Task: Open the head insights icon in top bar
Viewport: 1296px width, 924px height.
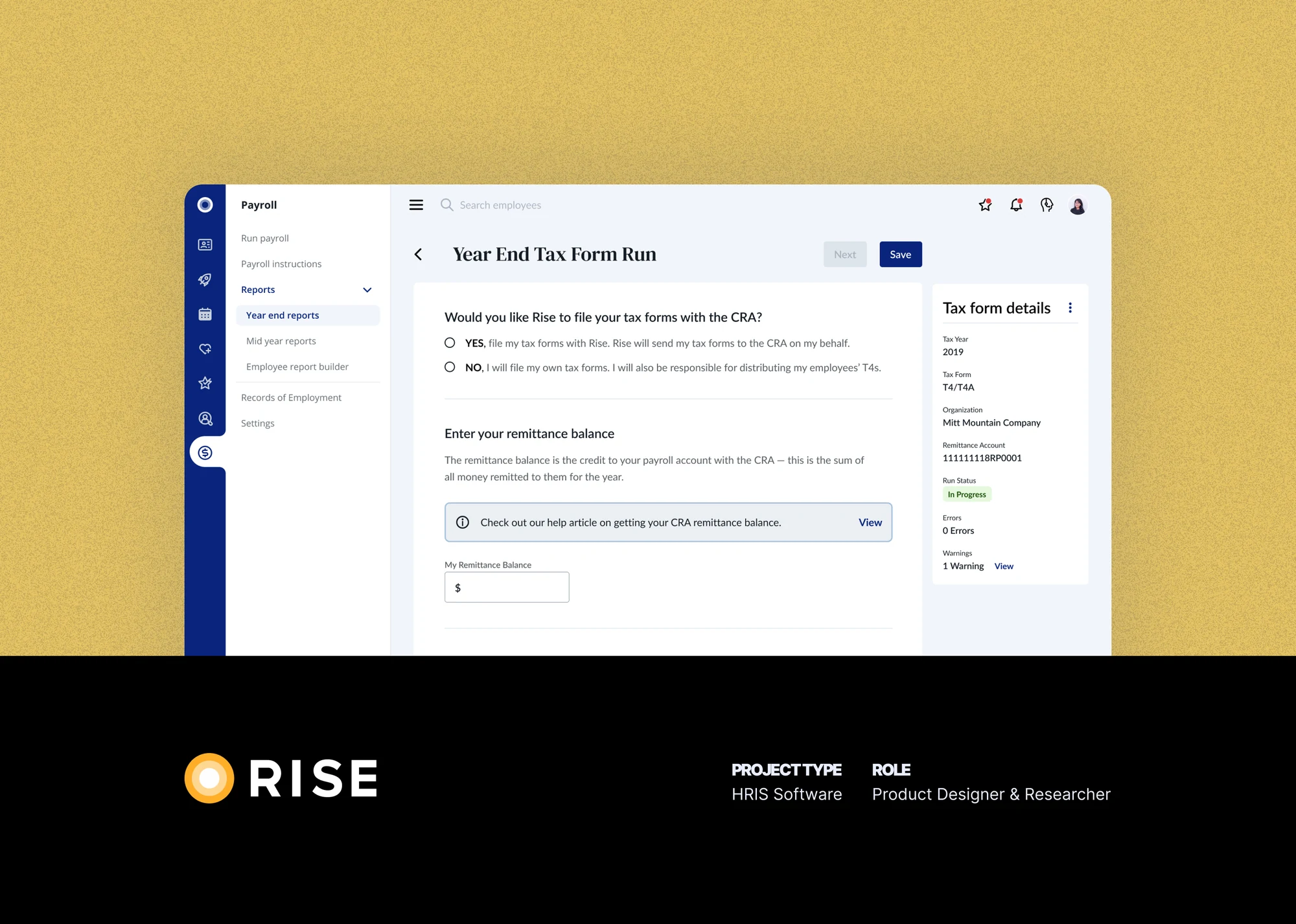Action: (1047, 205)
